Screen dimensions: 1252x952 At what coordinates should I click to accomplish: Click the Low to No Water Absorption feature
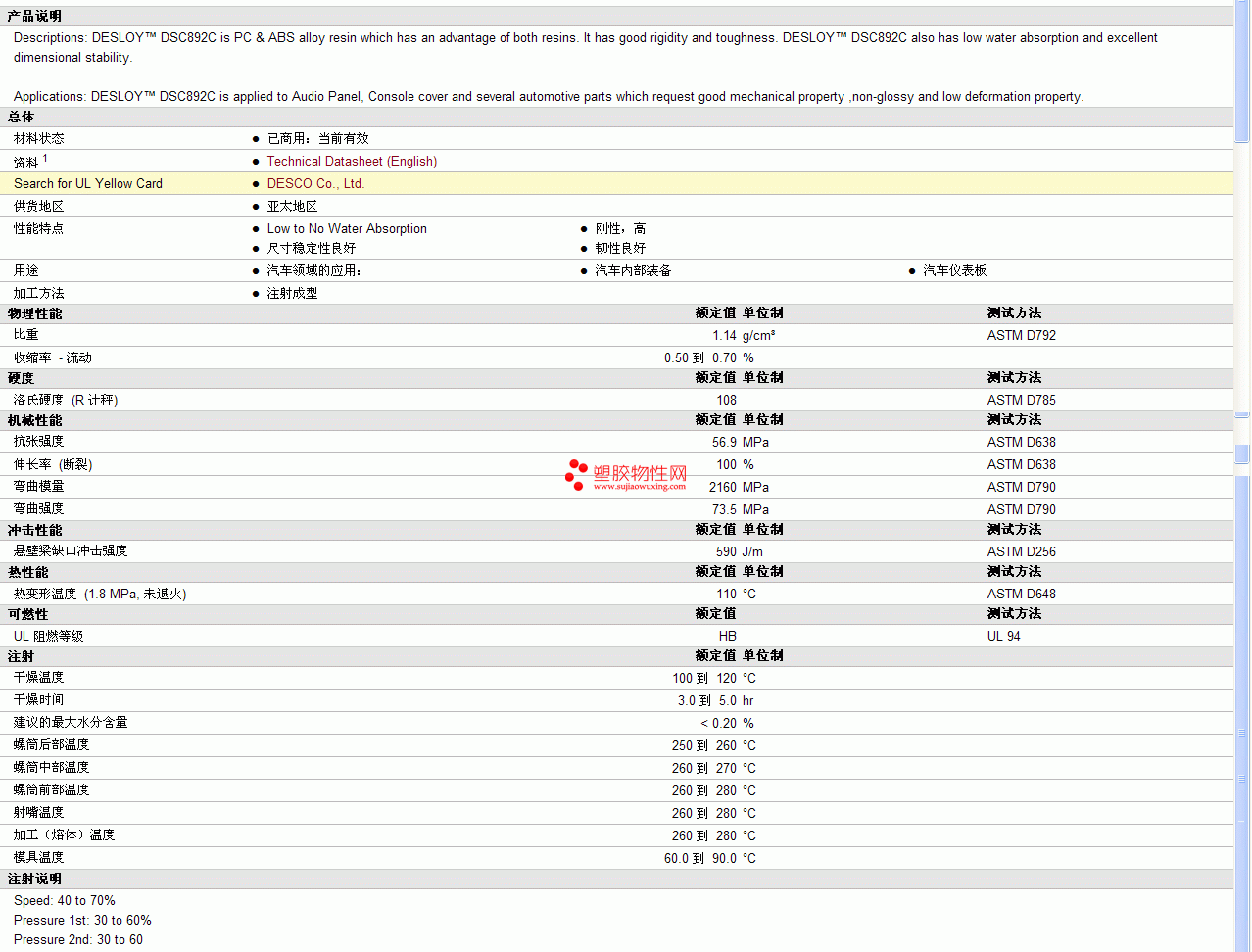347,229
